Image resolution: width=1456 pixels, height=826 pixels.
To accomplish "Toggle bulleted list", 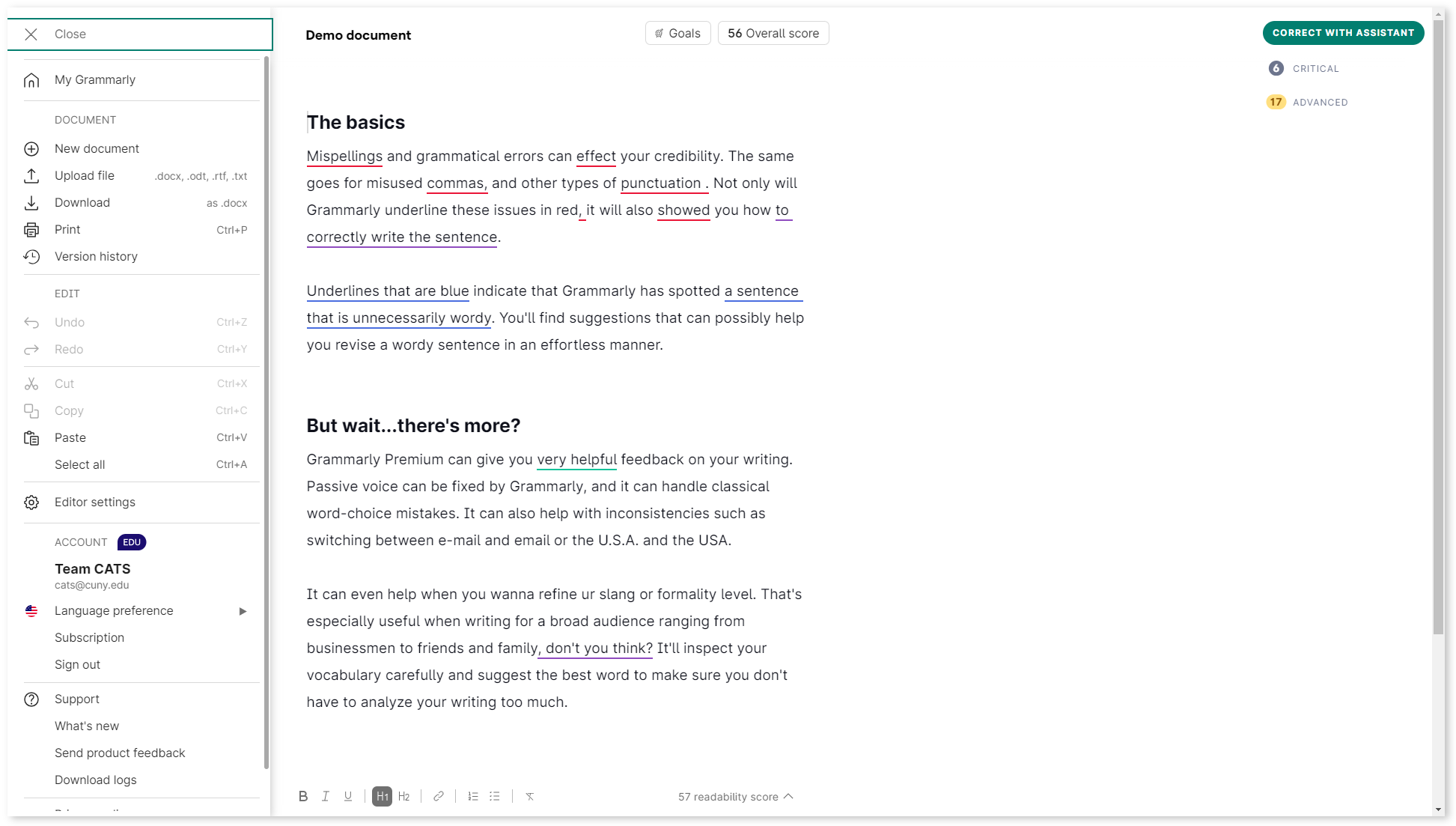I will (x=495, y=796).
